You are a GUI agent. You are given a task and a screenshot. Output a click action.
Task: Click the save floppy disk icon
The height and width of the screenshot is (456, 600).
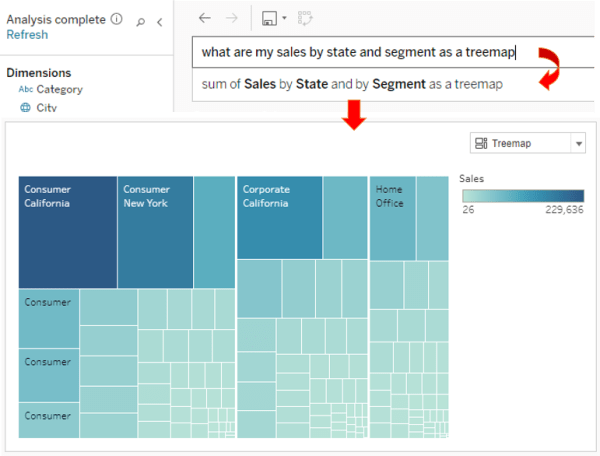click(268, 18)
